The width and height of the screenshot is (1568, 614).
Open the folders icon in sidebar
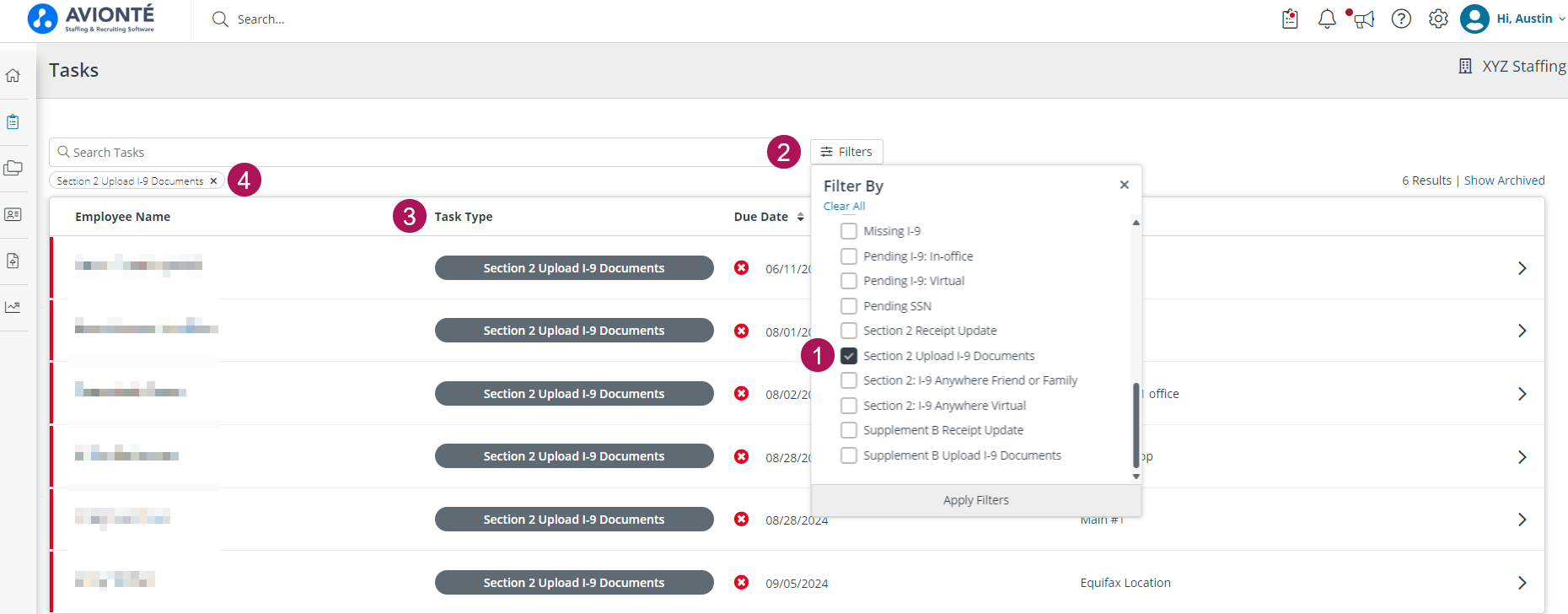13,168
